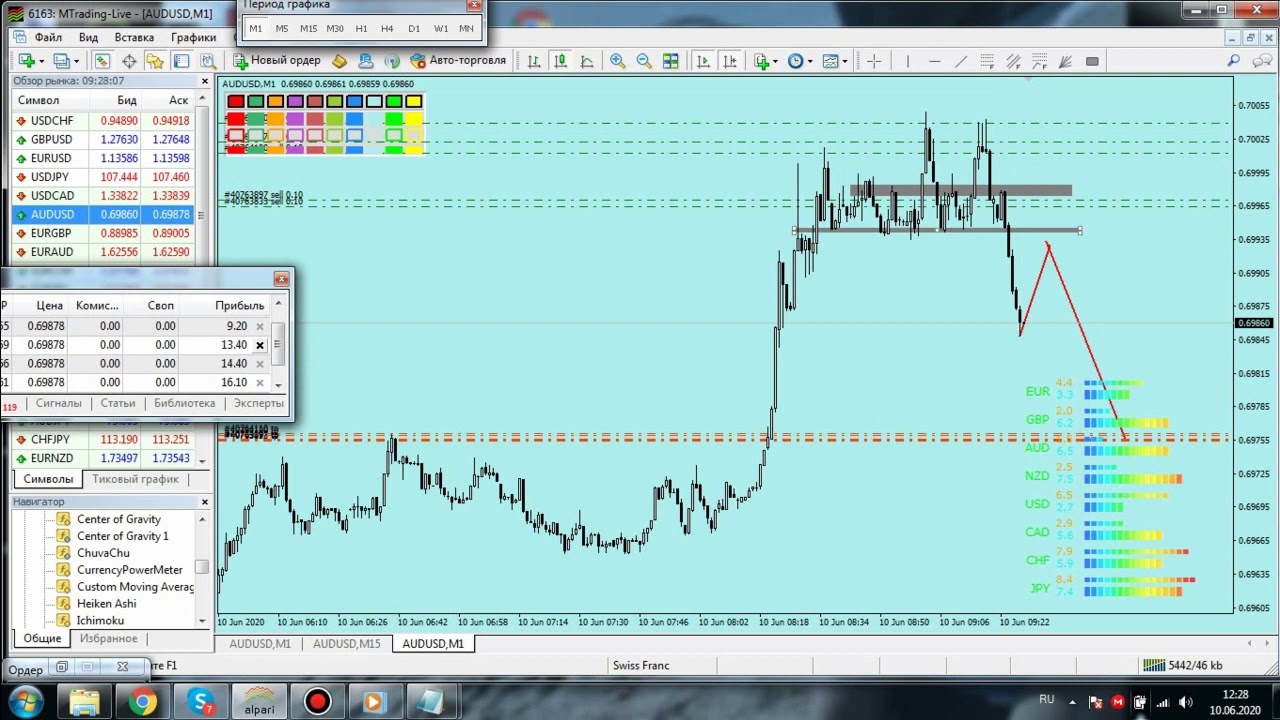This screenshot has height=720, width=1280.
Task: Open the templates dropdown
Action: pyautogui.click(x=834, y=61)
